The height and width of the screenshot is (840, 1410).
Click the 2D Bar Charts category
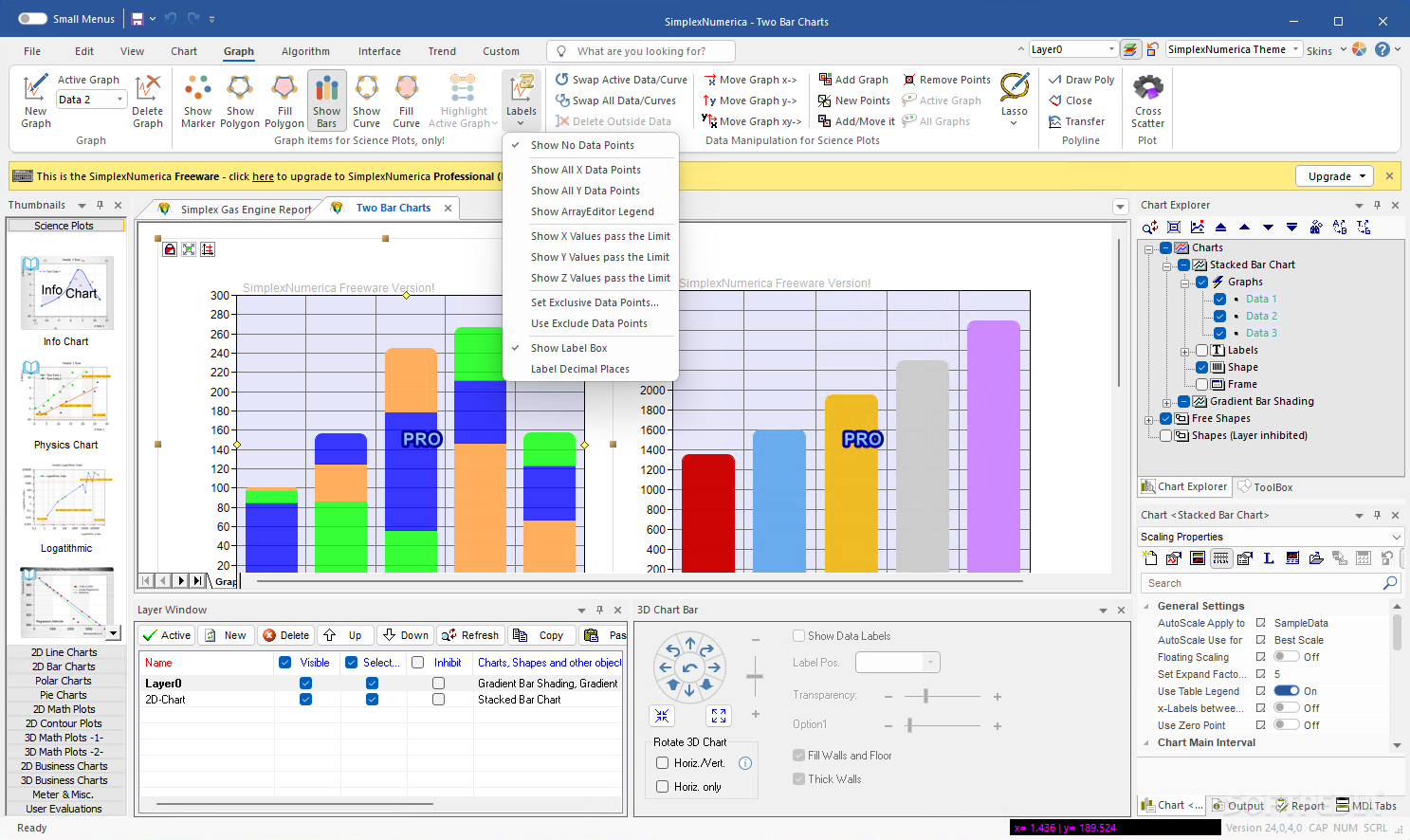pos(65,667)
